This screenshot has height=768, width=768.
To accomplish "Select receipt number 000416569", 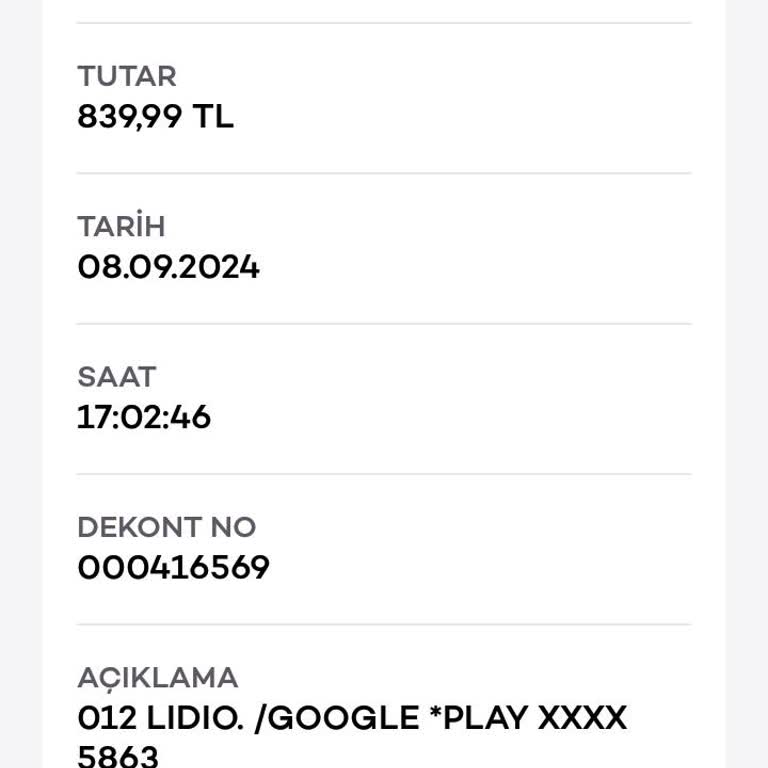I will [173, 568].
